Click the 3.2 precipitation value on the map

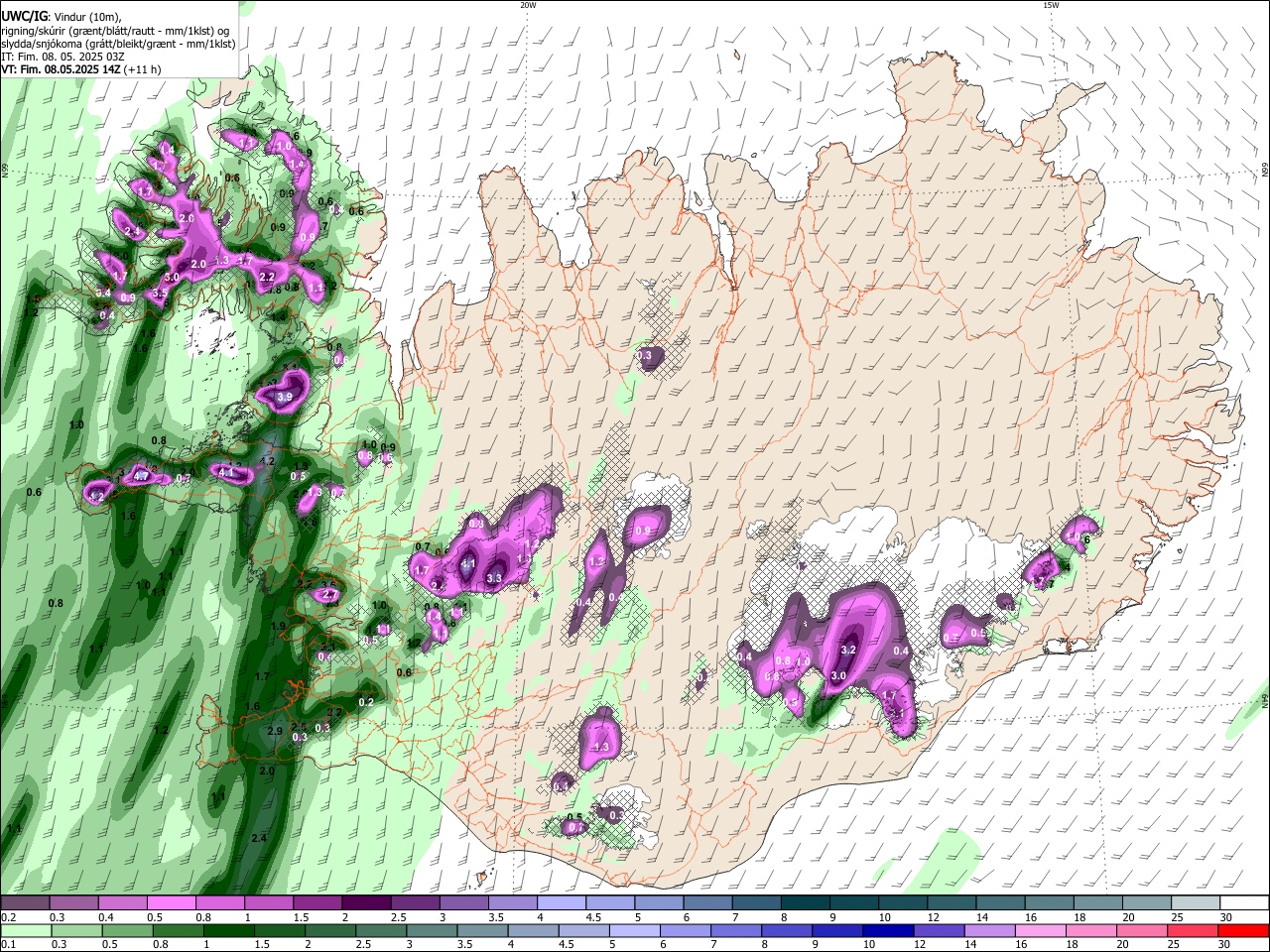848,651
